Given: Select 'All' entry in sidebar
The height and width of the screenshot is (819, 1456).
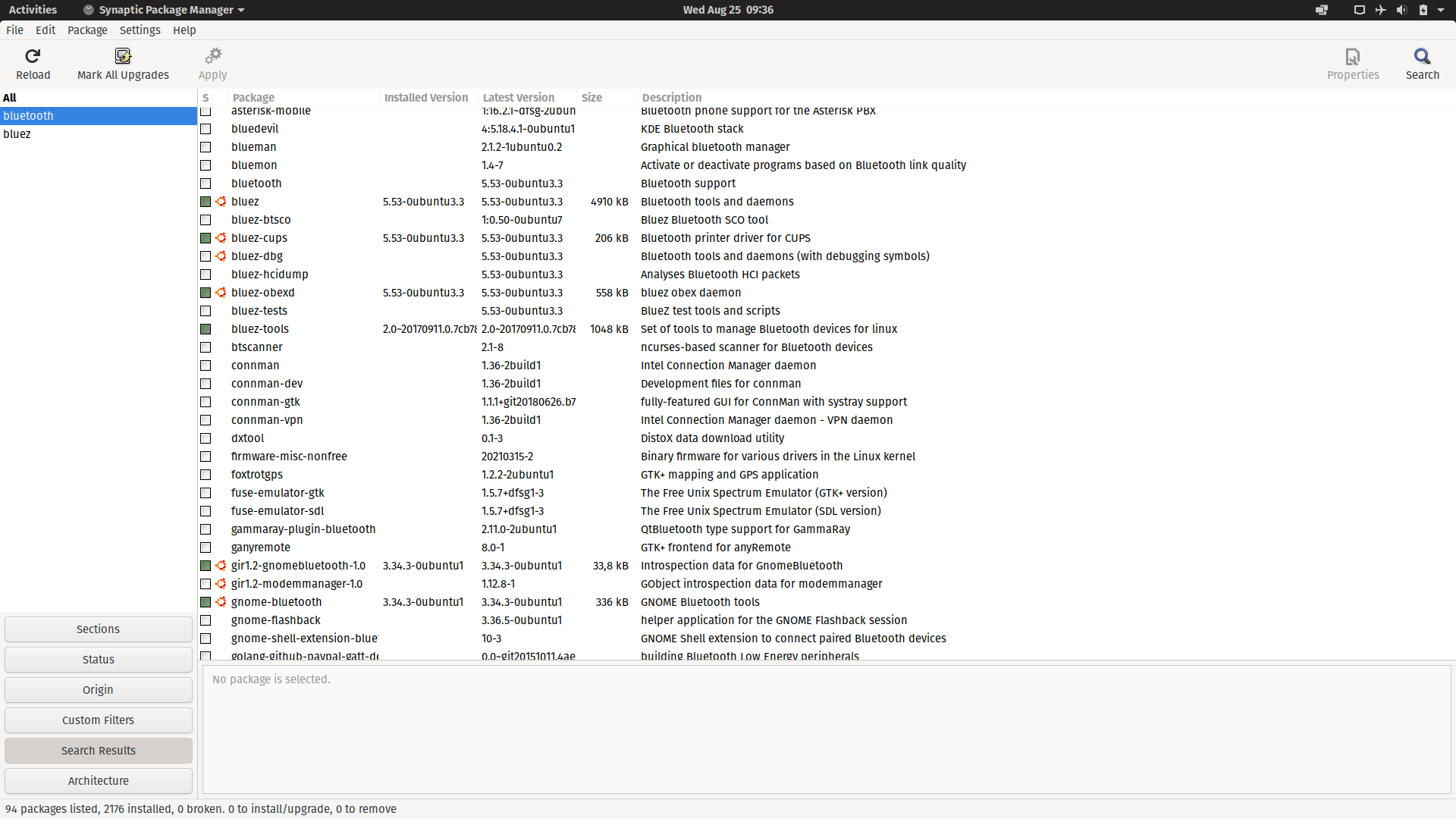Looking at the screenshot, I should tap(99, 98).
